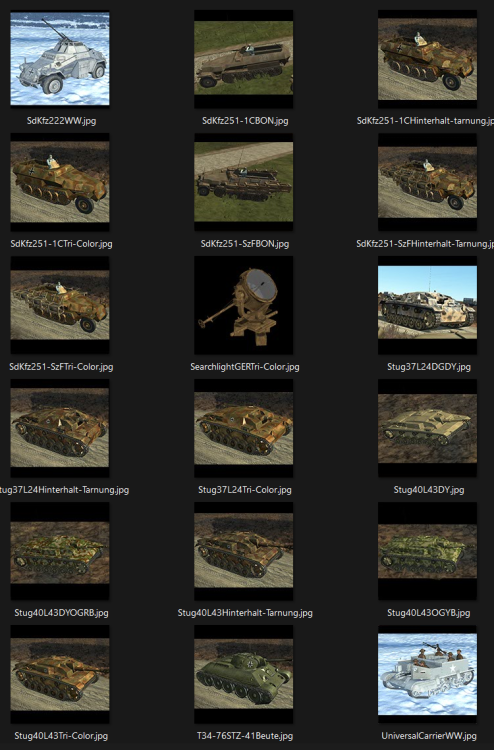The height and width of the screenshot is (750, 494).
Task: Open the SdKfz251-1CBON.jpg thumbnail
Action: 243,59
